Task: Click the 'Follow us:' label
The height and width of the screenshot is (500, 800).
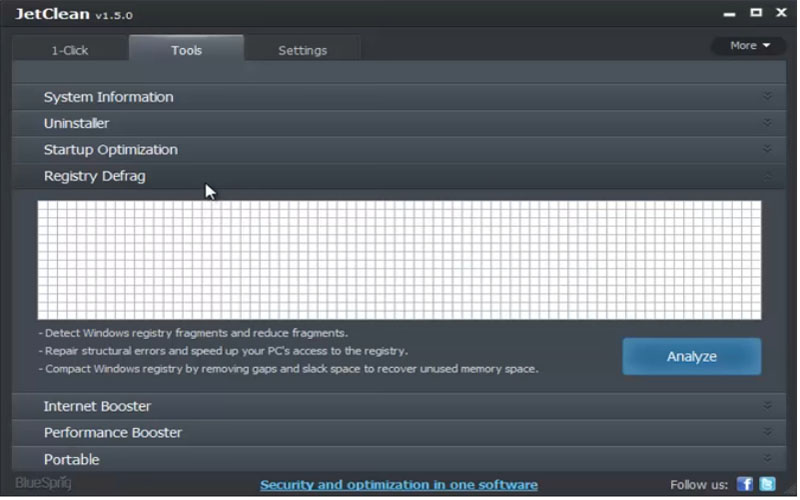Action: pyautogui.click(x=699, y=485)
